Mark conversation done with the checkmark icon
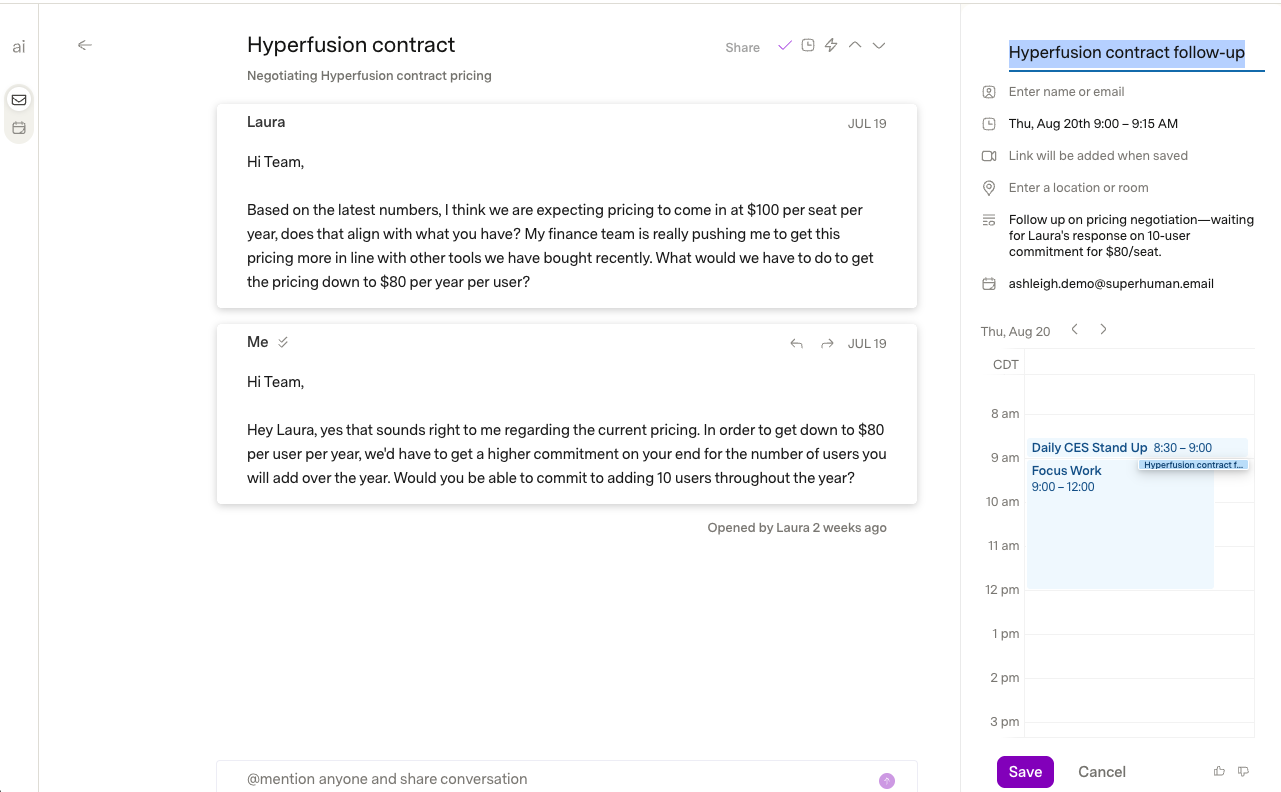 [x=784, y=45]
